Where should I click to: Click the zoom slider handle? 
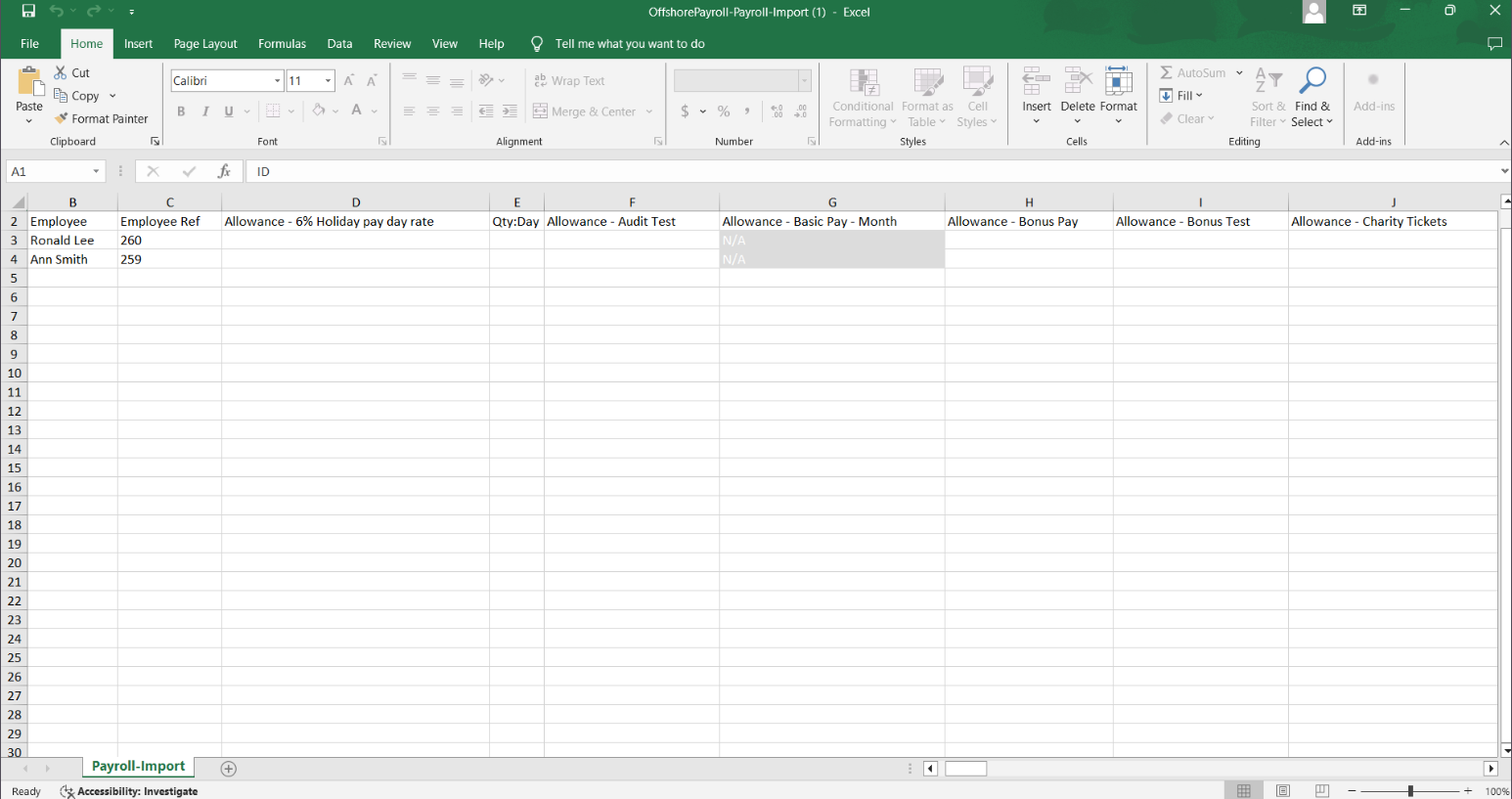(1410, 790)
